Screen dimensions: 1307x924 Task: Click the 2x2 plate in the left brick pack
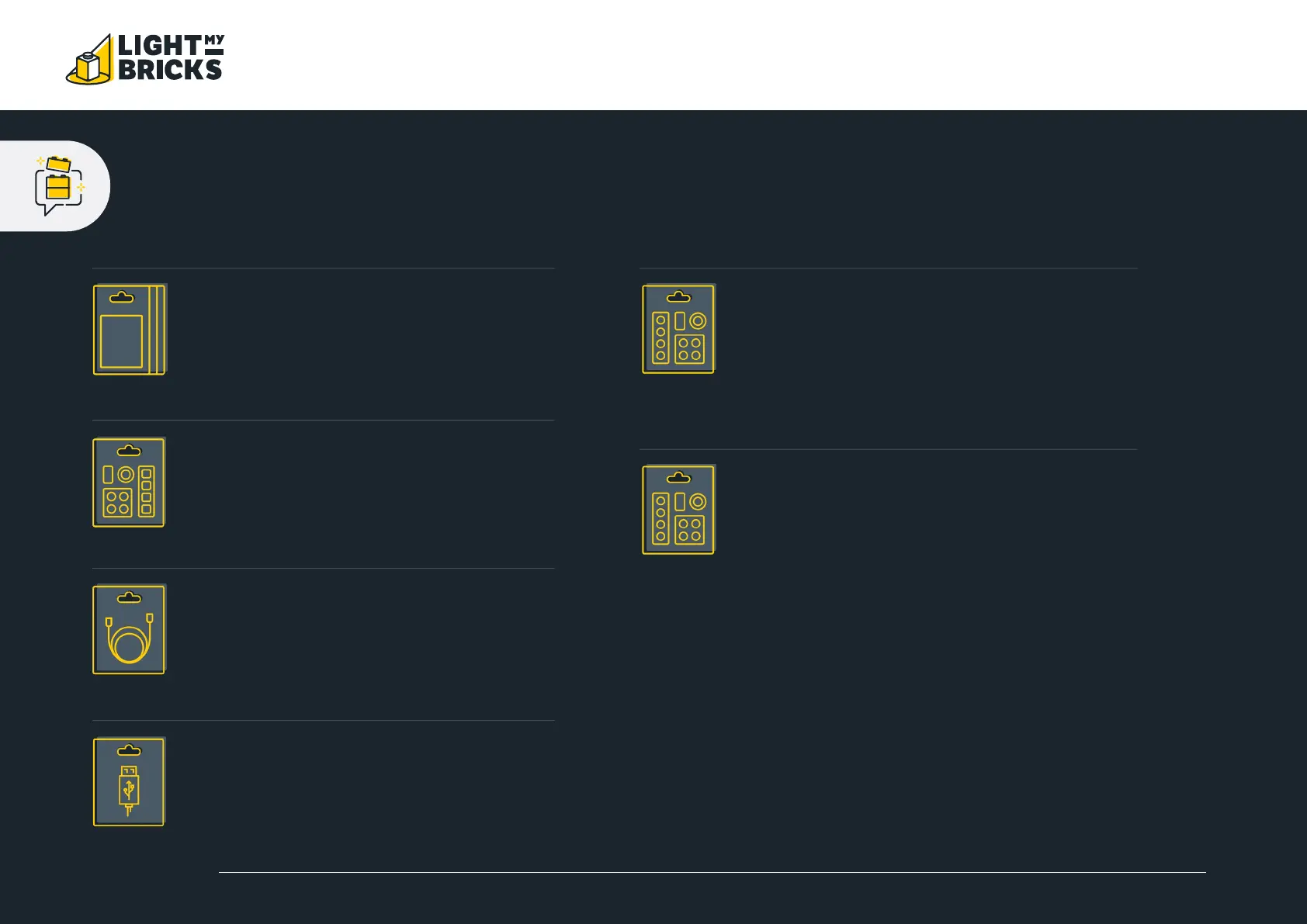coord(117,503)
